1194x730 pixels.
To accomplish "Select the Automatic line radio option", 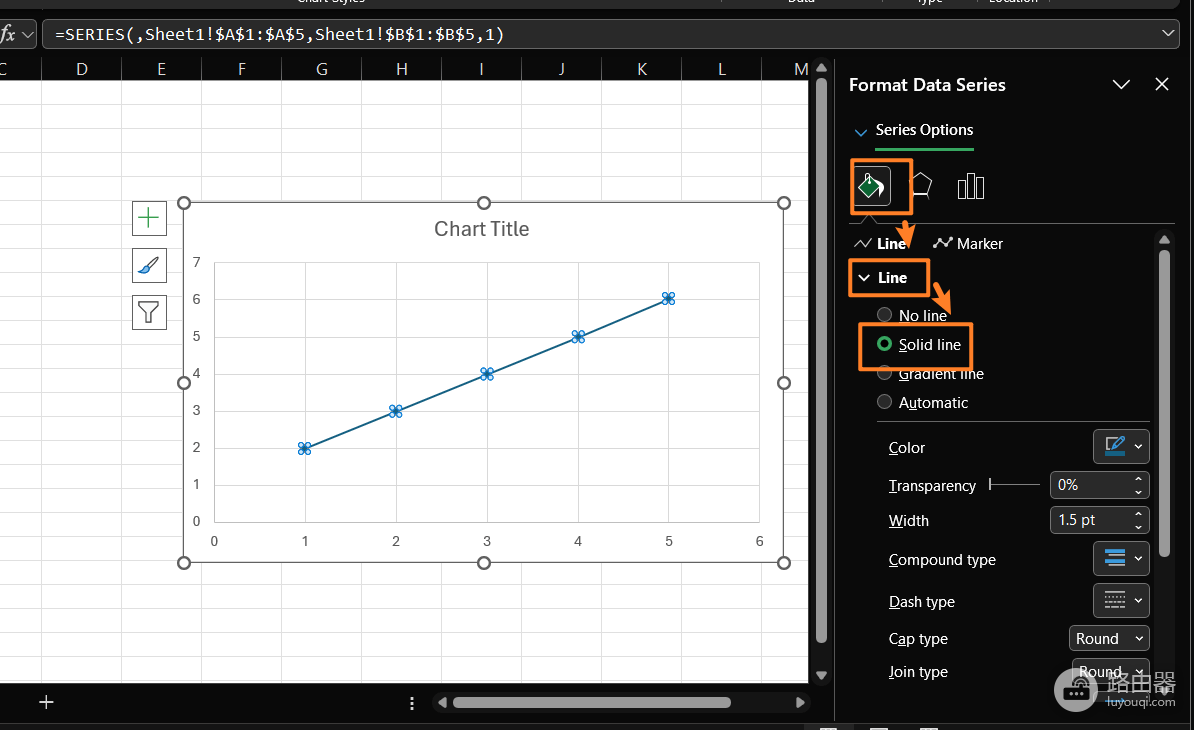I will [923, 403].
